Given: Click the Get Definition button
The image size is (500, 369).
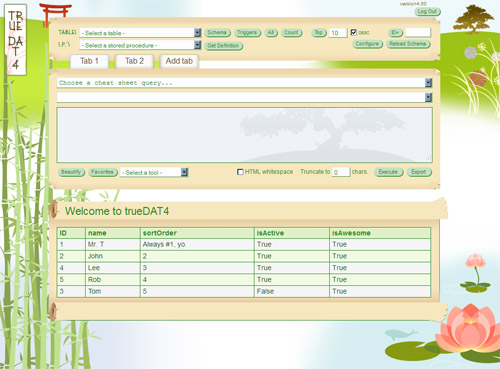Looking at the screenshot, I should click(224, 46).
